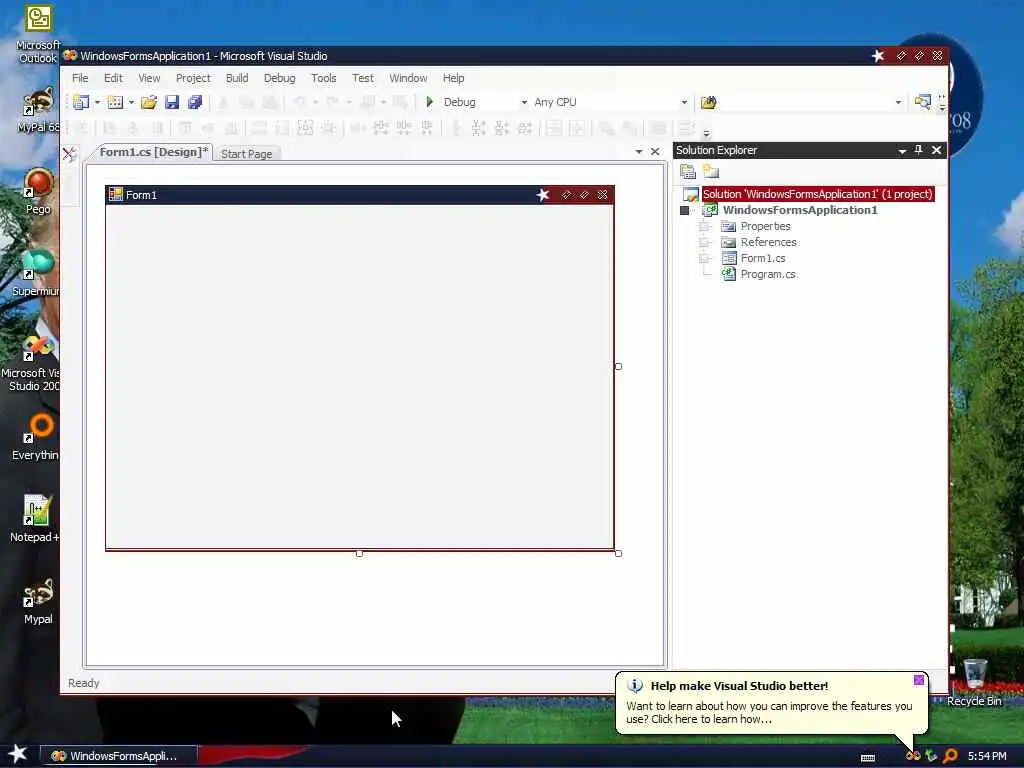The width and height of the screenshot is (1024, 768).
Task: Click the star Start button on taskbar
Action: coord(18,754)
